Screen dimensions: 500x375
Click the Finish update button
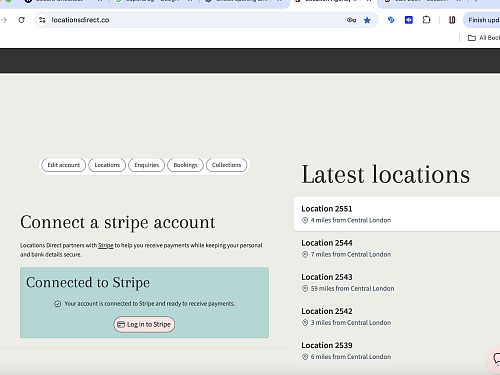click(x=482, y=20)
